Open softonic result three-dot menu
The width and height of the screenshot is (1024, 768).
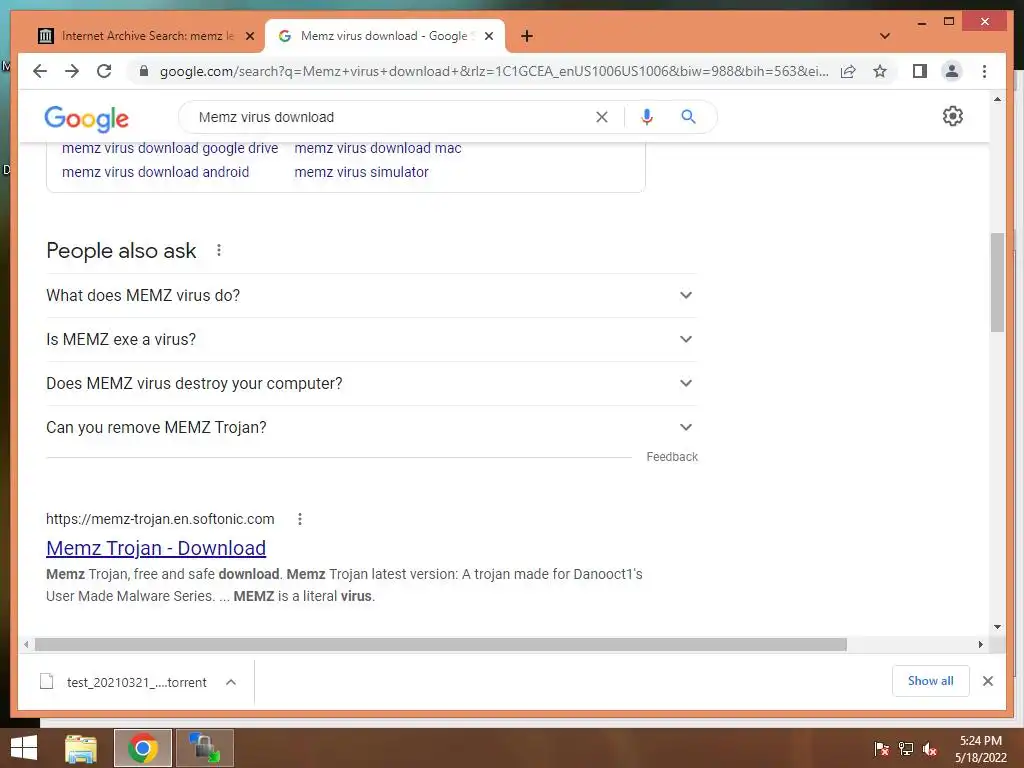300,519
